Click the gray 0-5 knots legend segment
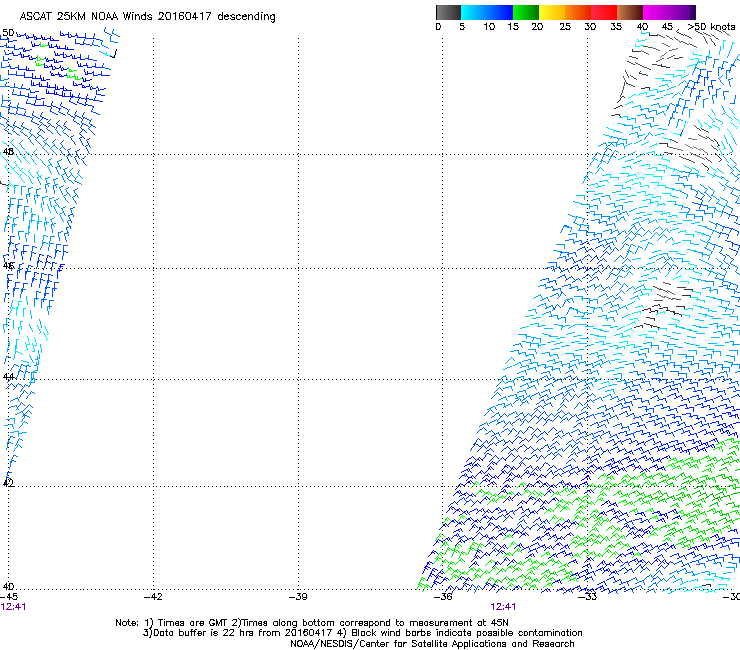 [x=448, y=12]
